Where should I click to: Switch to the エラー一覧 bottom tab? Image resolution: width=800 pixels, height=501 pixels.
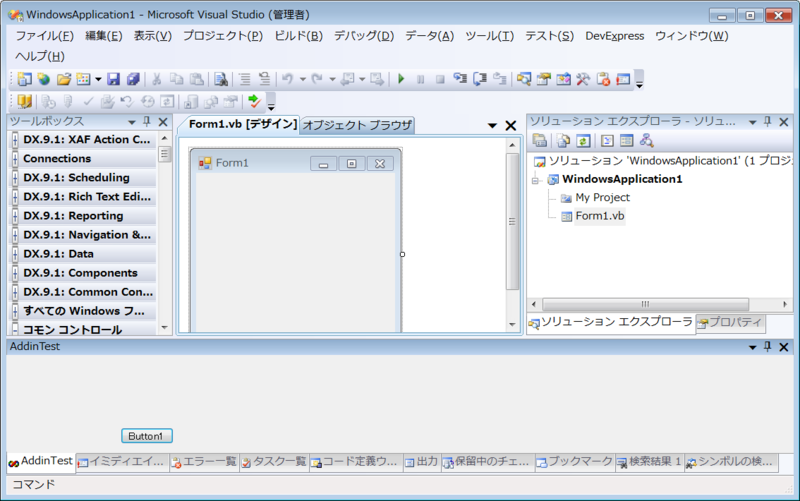(x=205, y=462)
